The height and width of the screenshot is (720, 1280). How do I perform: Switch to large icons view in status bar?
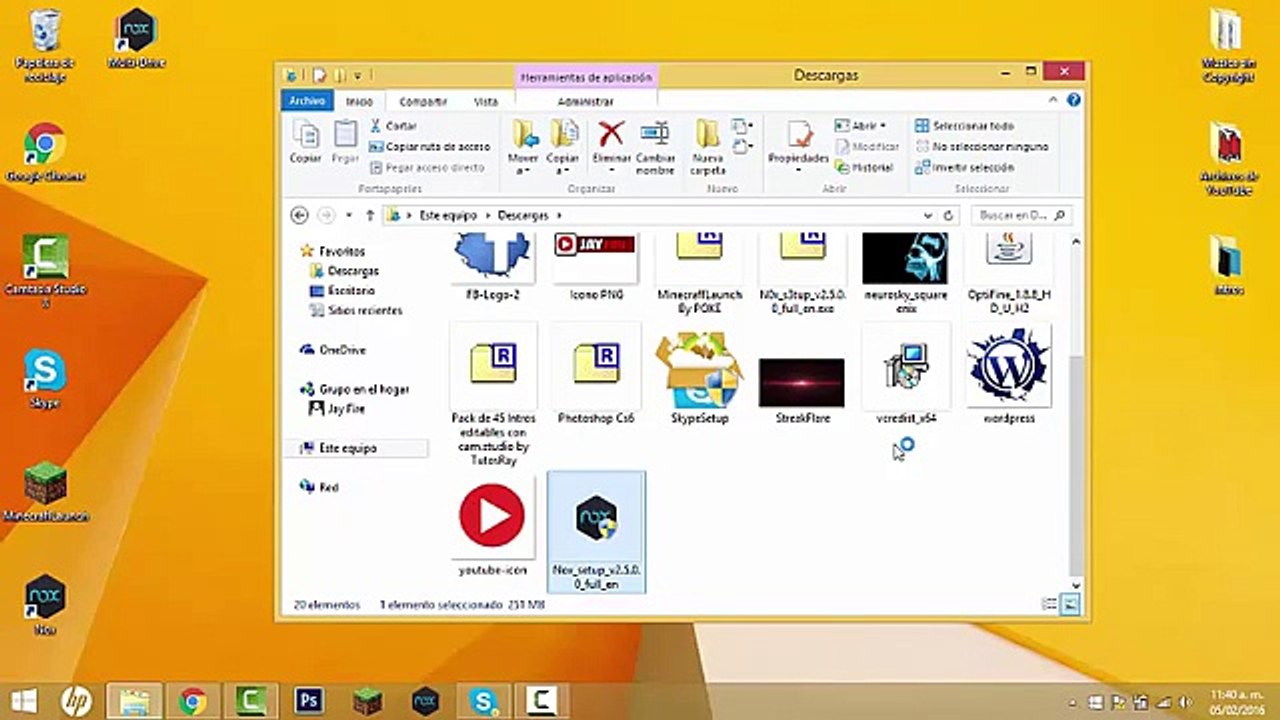[x=1070, y=605]
